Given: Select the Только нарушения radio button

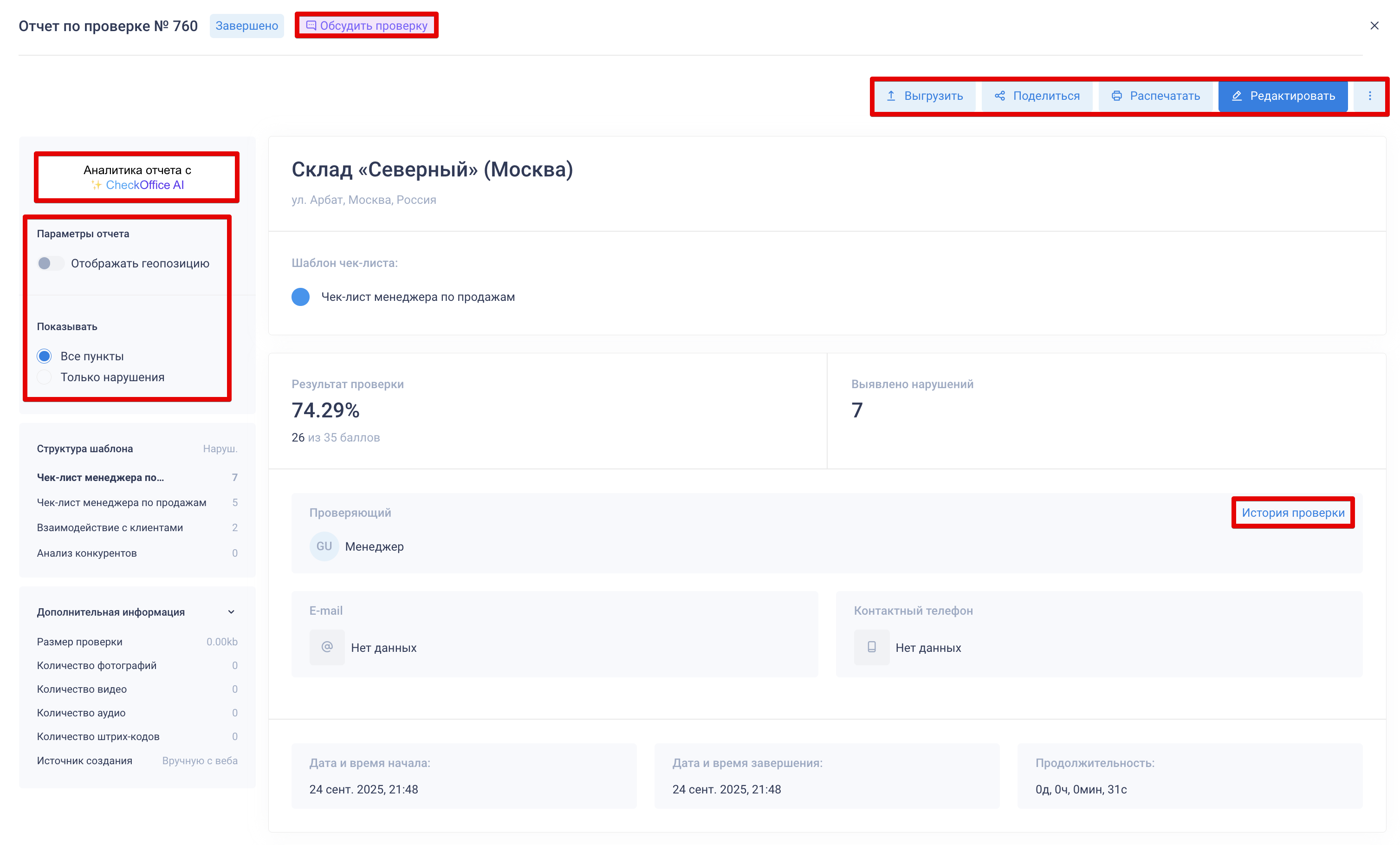Looking at the screenshot, I should pos(44,377).
